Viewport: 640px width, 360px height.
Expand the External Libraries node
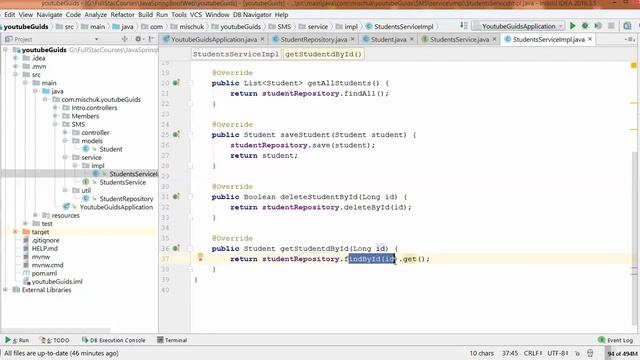tap(6, 290)
